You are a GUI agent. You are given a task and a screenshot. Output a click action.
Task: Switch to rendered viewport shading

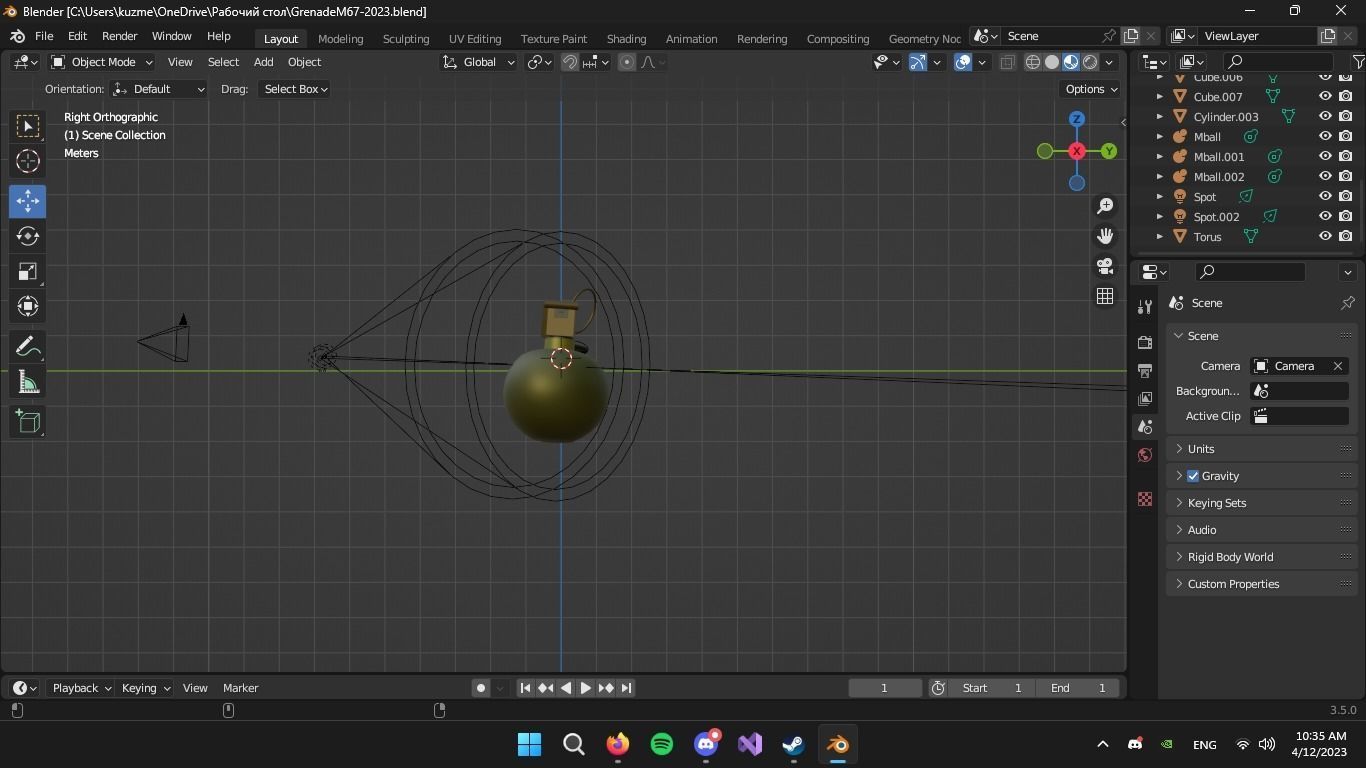point(1090,62)
